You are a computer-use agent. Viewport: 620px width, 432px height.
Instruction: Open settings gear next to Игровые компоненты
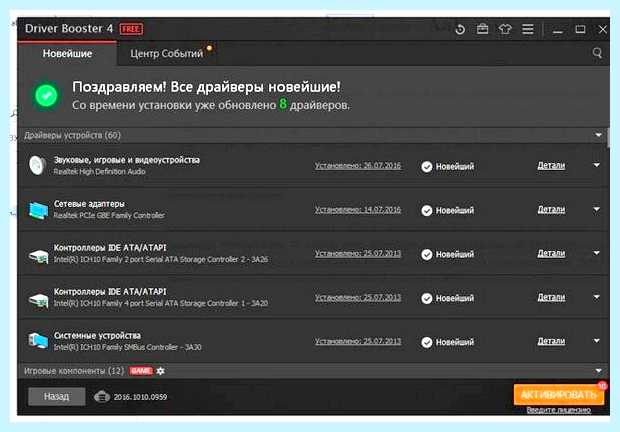pyautogui.click(x=161, y=371)
